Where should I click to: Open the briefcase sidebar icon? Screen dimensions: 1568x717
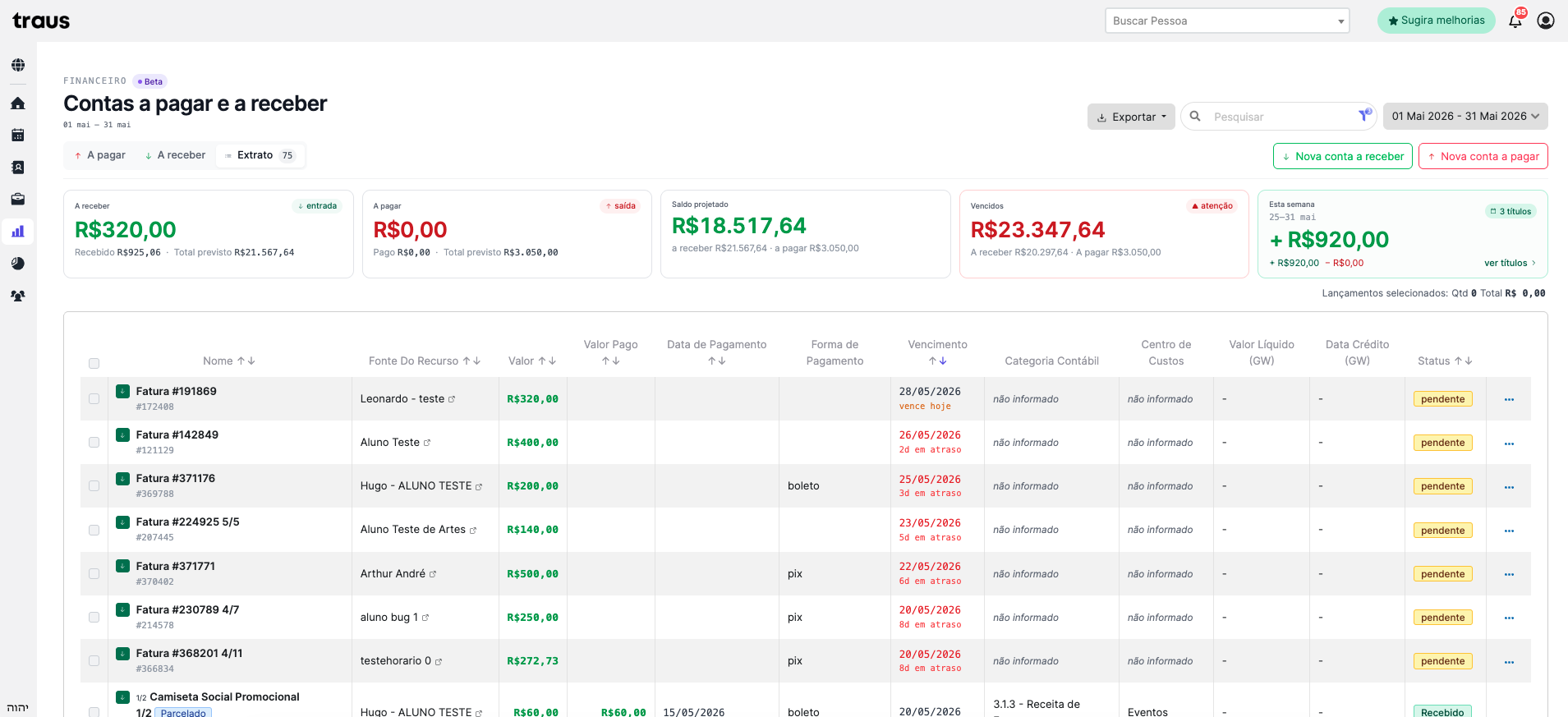pyautogui.click(x=17, y=199)
